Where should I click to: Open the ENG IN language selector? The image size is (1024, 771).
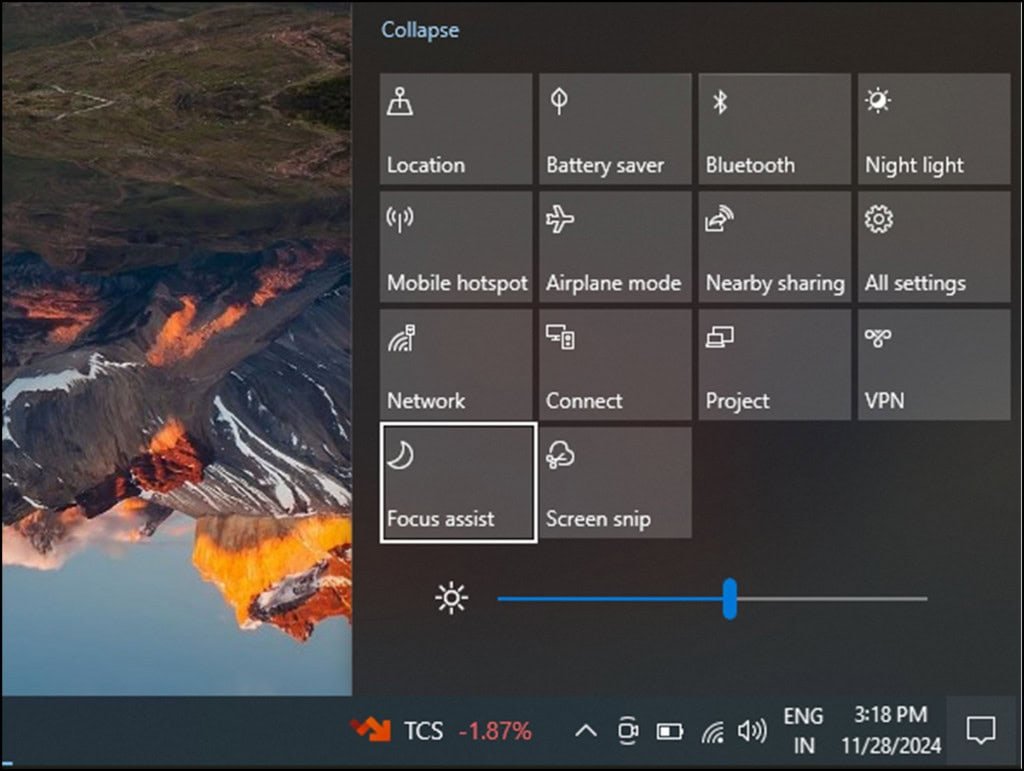click(x=803, y=731)
